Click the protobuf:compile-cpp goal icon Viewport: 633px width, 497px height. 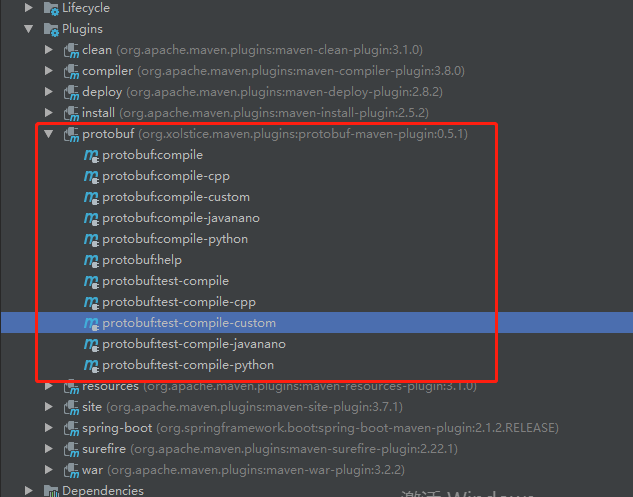click(x=91, y=176)
